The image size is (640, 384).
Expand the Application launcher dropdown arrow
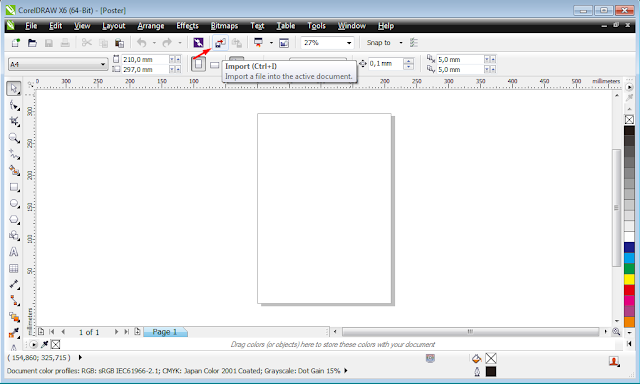pos(271,42)
